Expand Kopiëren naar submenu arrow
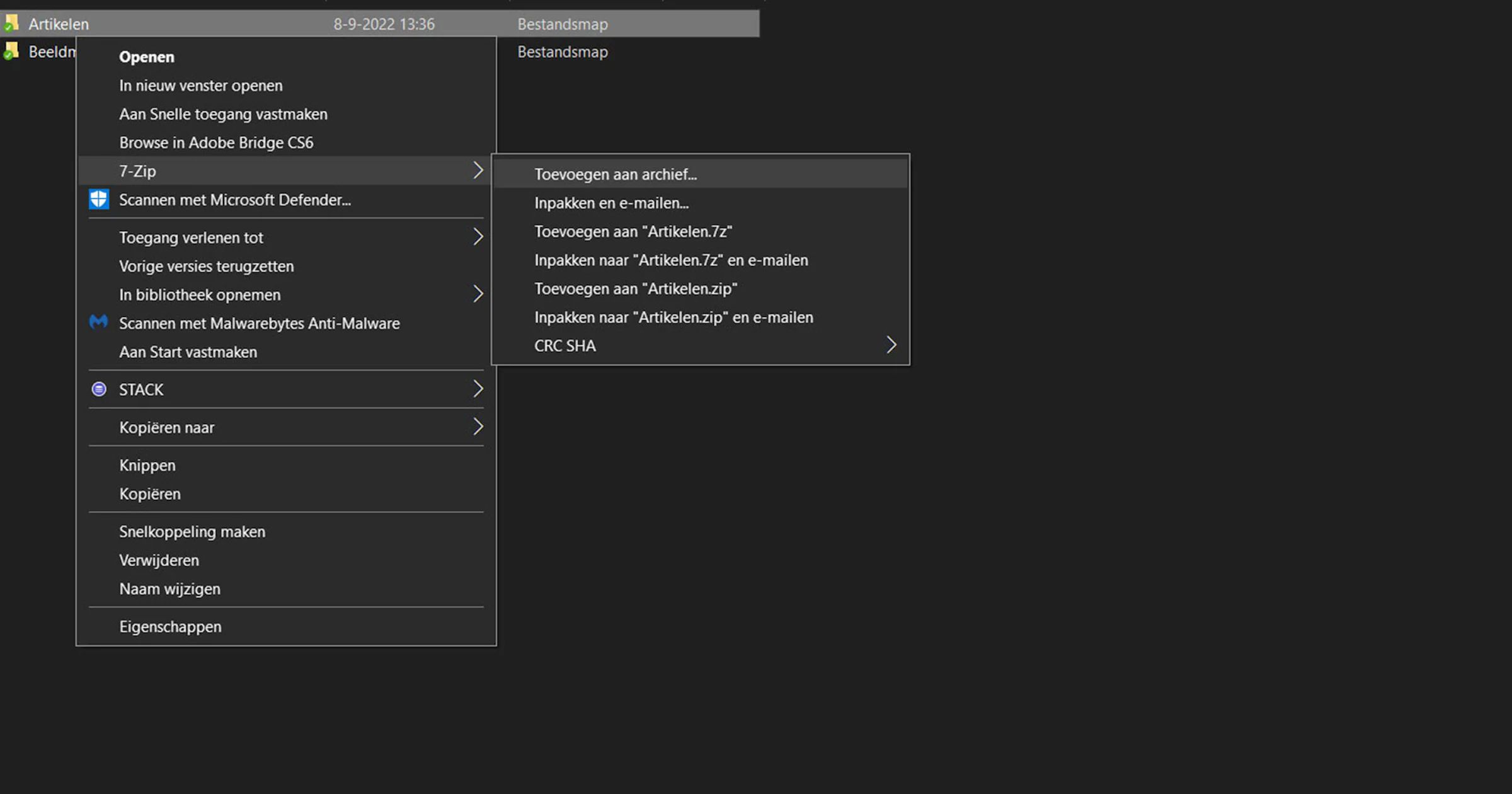The height and width of the screenshot is (794, 1512). pos(478,427)
